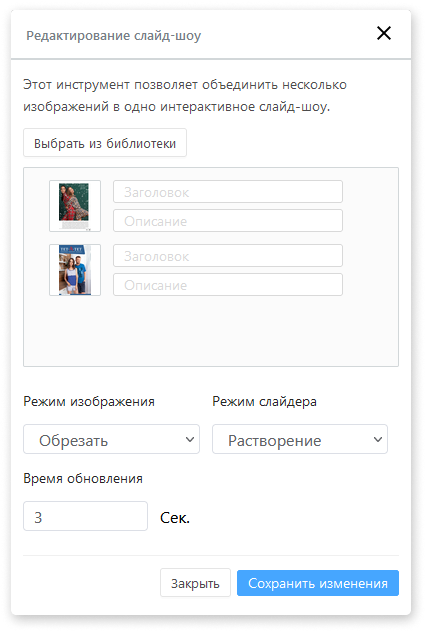Close the slideshow editing dialog with X
426x632 pixels.
[x=384, y=33]
